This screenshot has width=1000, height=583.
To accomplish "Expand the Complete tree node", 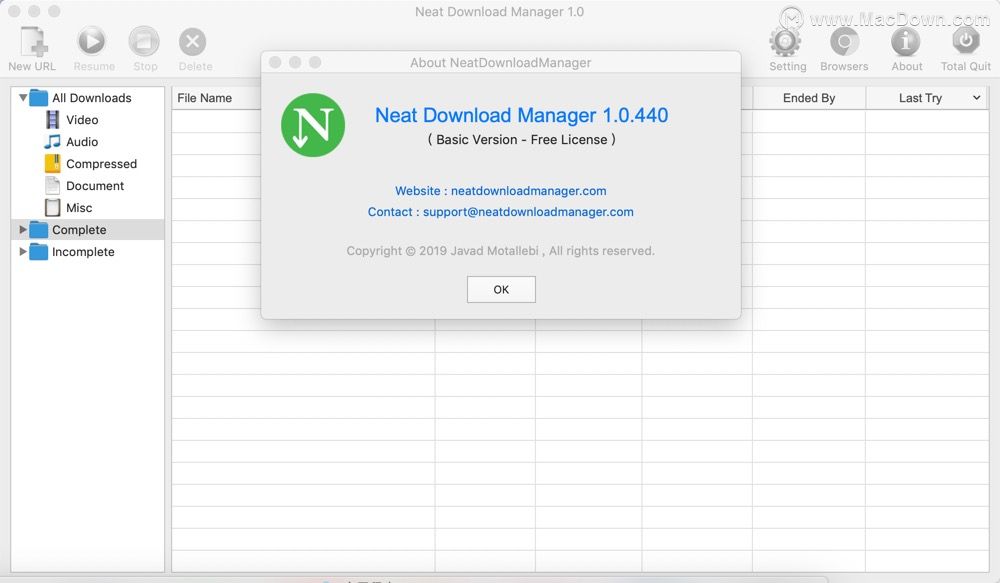I will [x=23, y=229].
